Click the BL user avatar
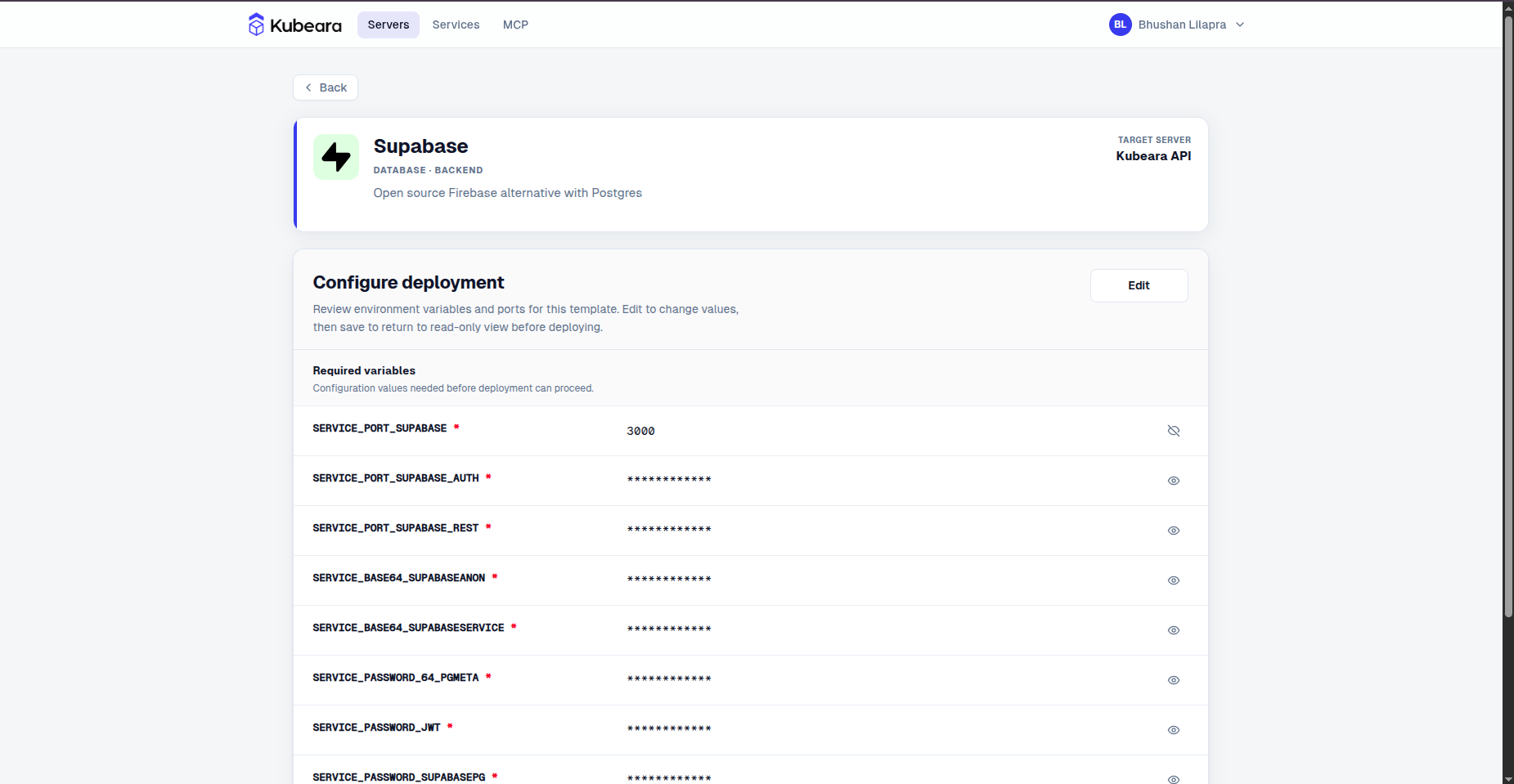 coord(1120,25)
